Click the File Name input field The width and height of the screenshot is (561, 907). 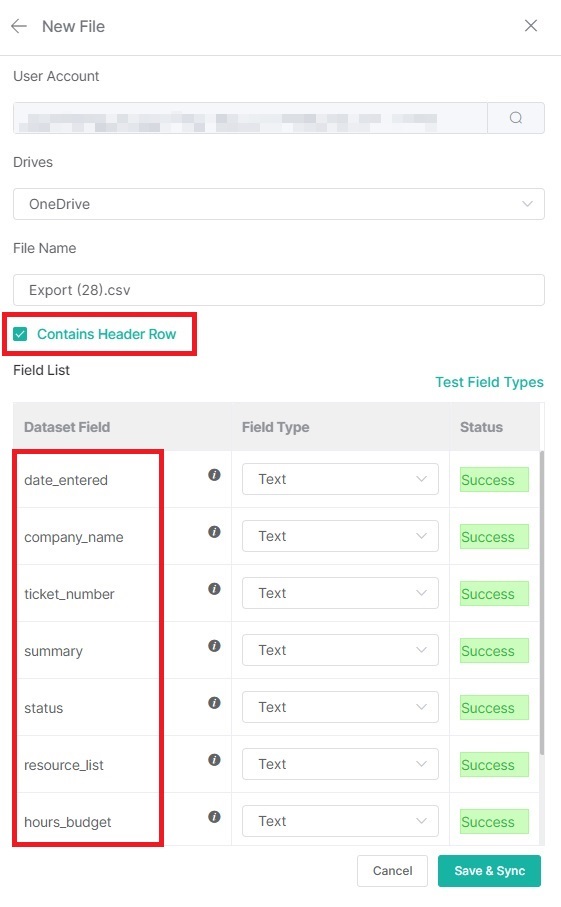coord(279,290)
